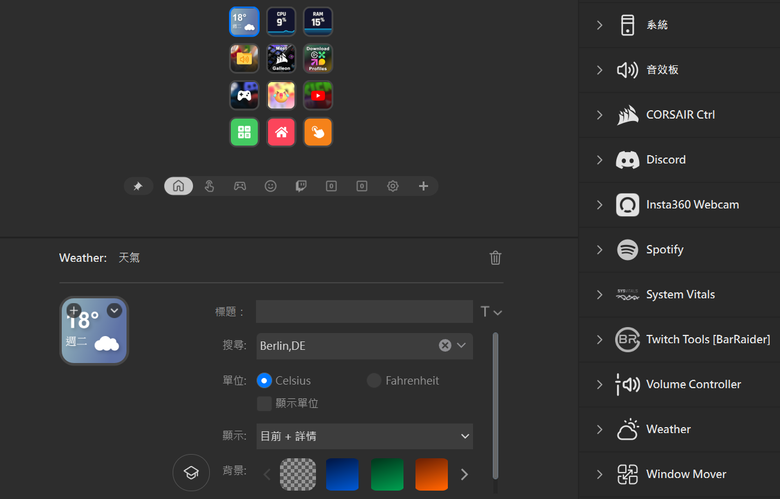Clear the Berlin,DE search entry
The height and width of the screenshot is (499, 780).
point(445,345)
